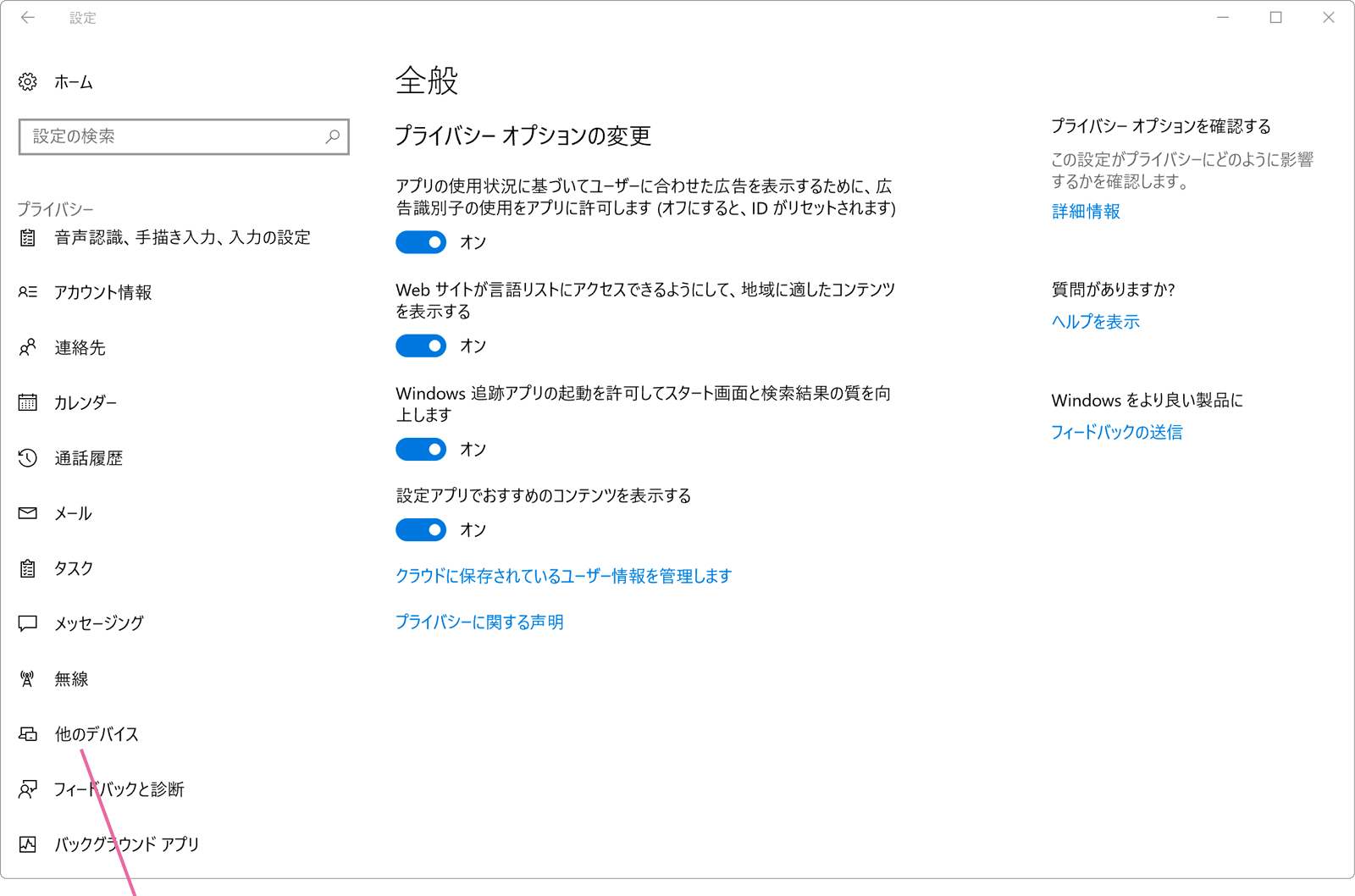
Task: Open ホーム settings page
Action: pos(74,82)
